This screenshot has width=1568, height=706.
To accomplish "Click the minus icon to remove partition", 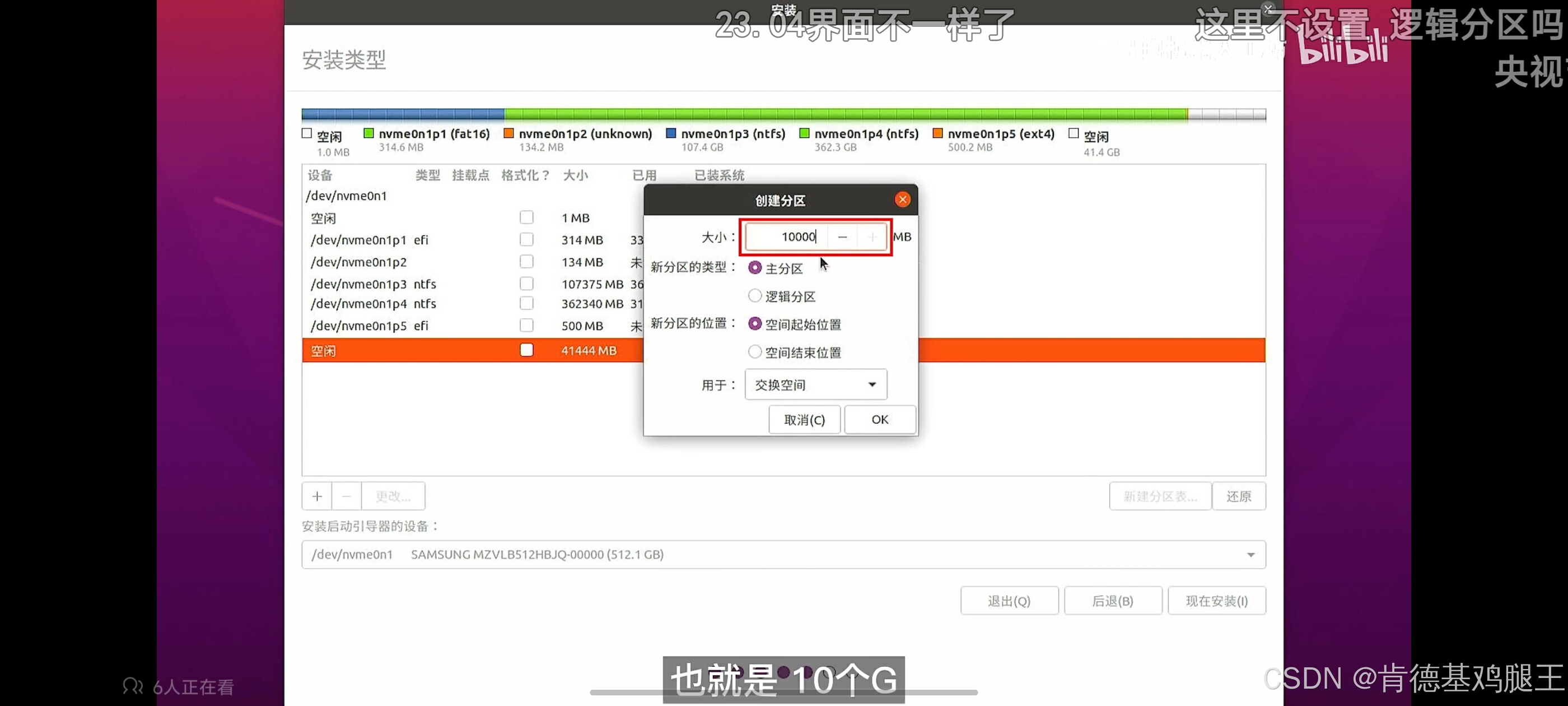I will tap(346, 496).
